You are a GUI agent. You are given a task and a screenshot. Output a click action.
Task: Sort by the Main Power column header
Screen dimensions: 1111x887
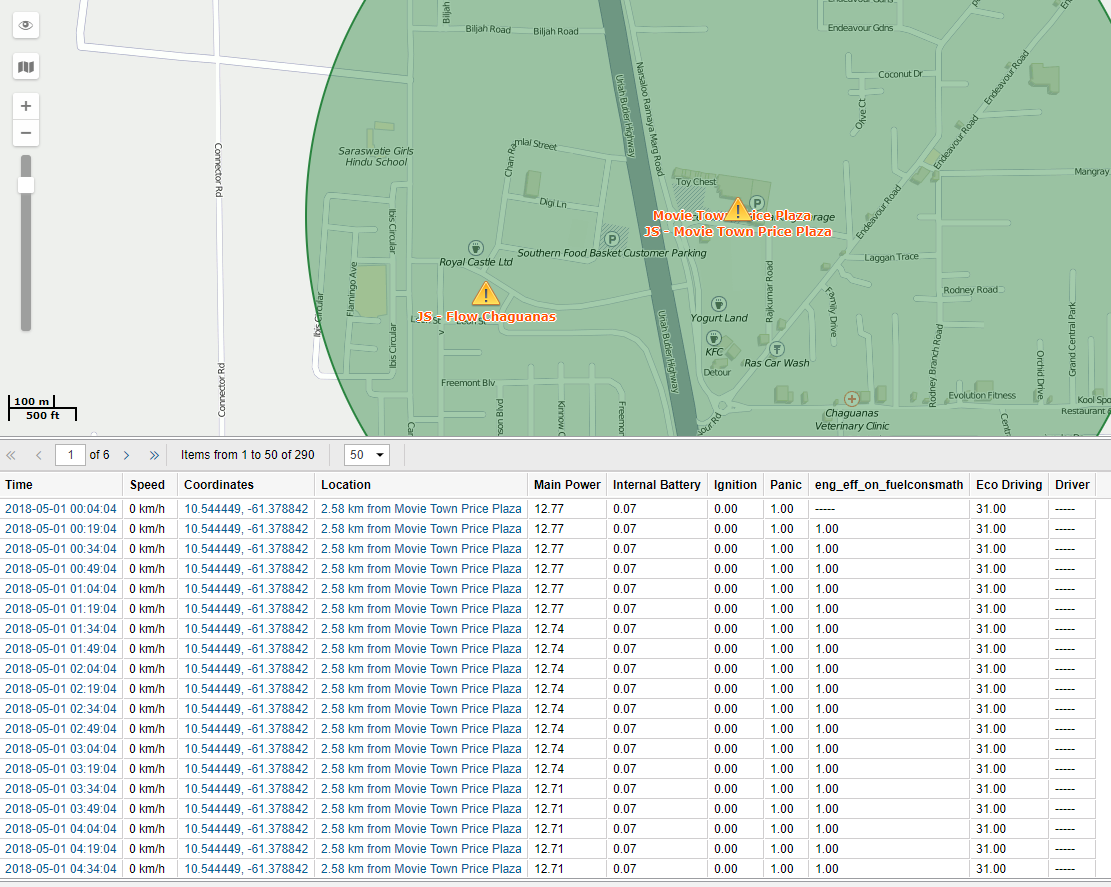[567, 485]
